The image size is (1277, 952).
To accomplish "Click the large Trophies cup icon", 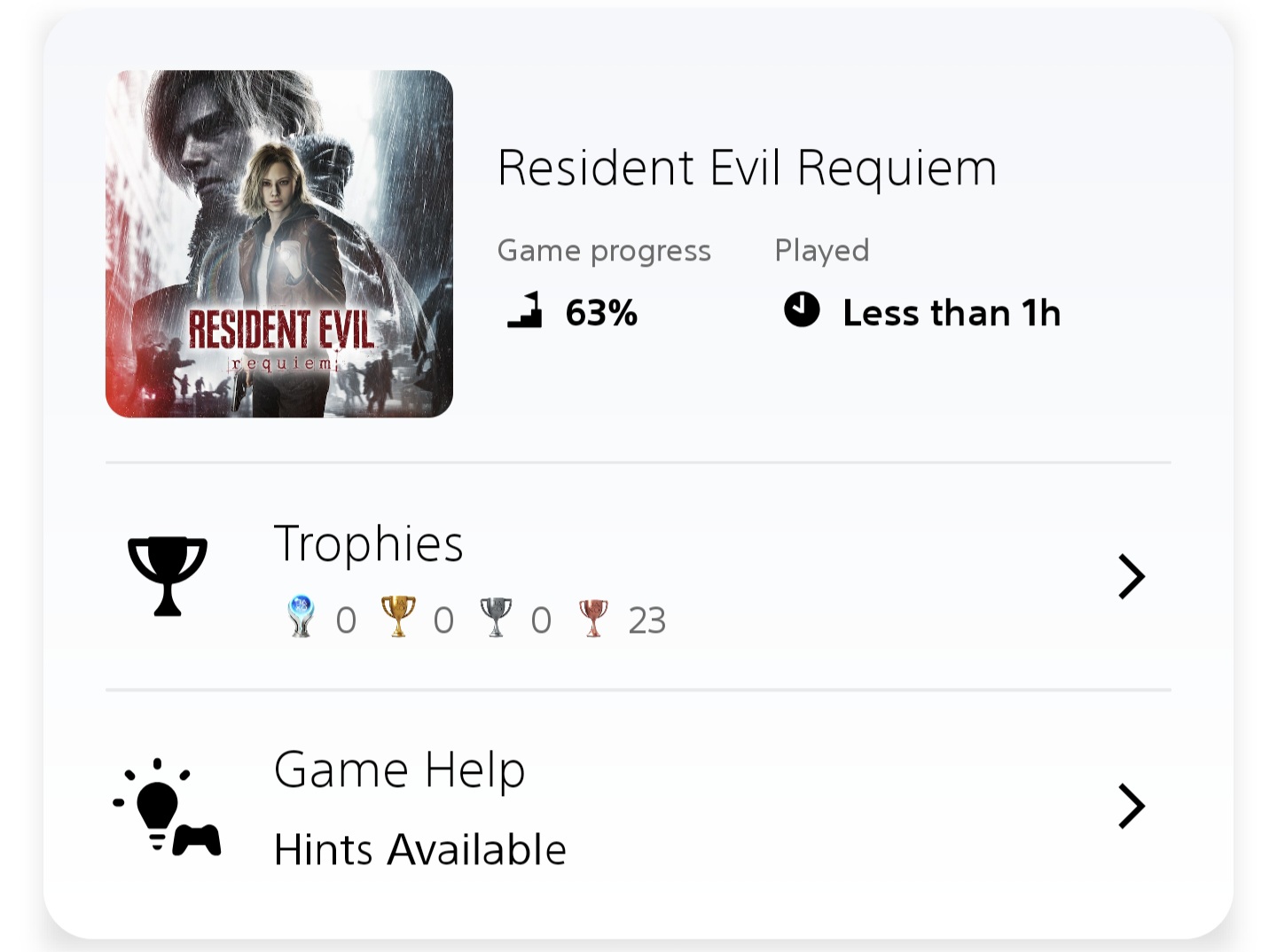I will tap(168, 575).
